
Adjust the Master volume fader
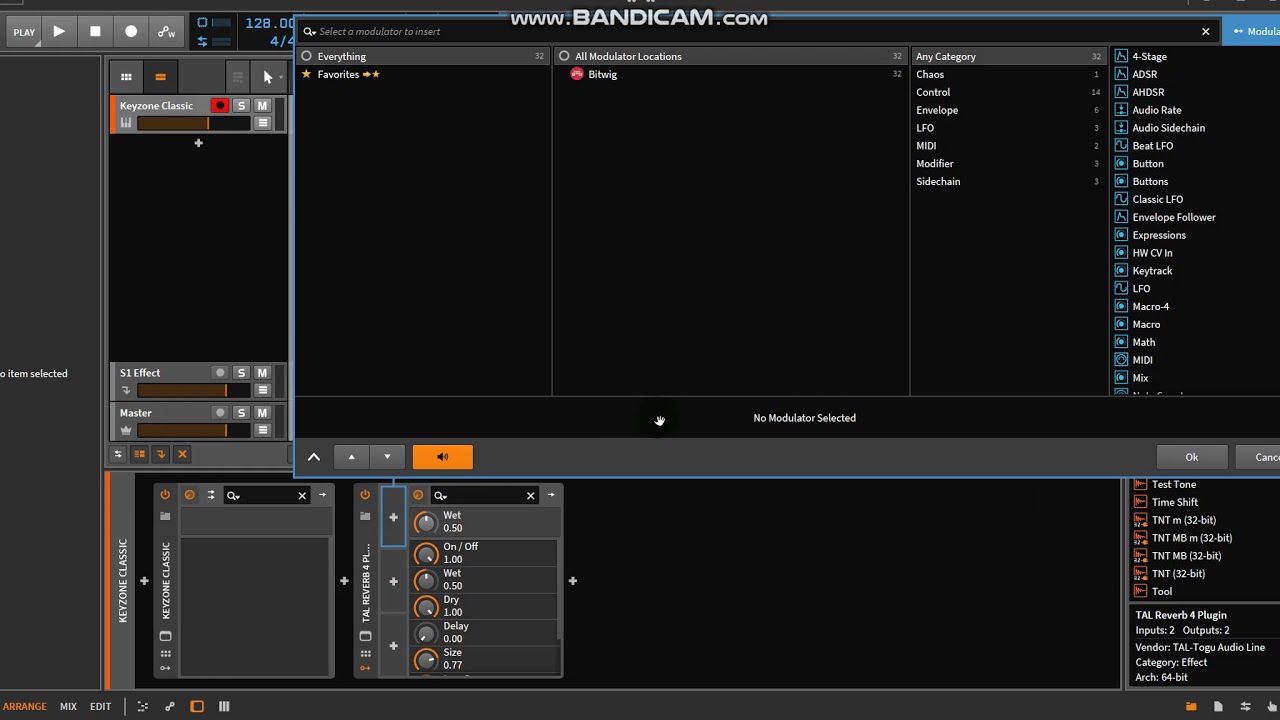[194, 430]
